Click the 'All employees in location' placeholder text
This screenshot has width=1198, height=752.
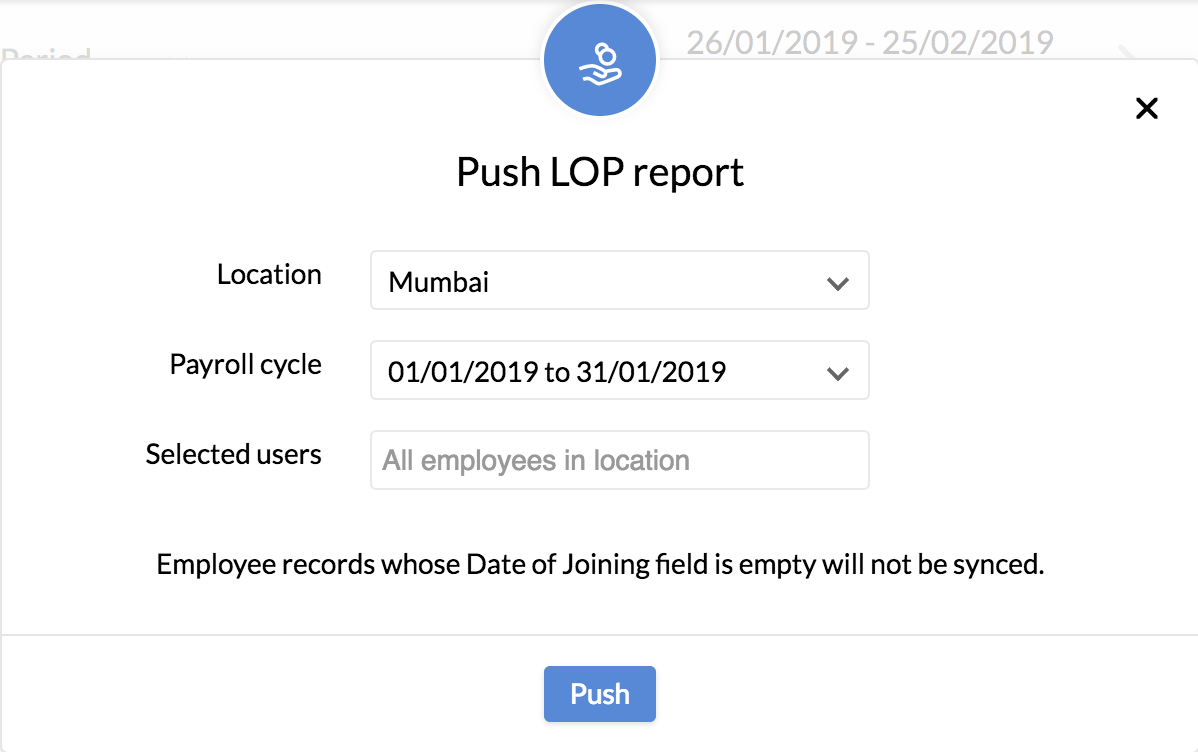pos(536,461)
